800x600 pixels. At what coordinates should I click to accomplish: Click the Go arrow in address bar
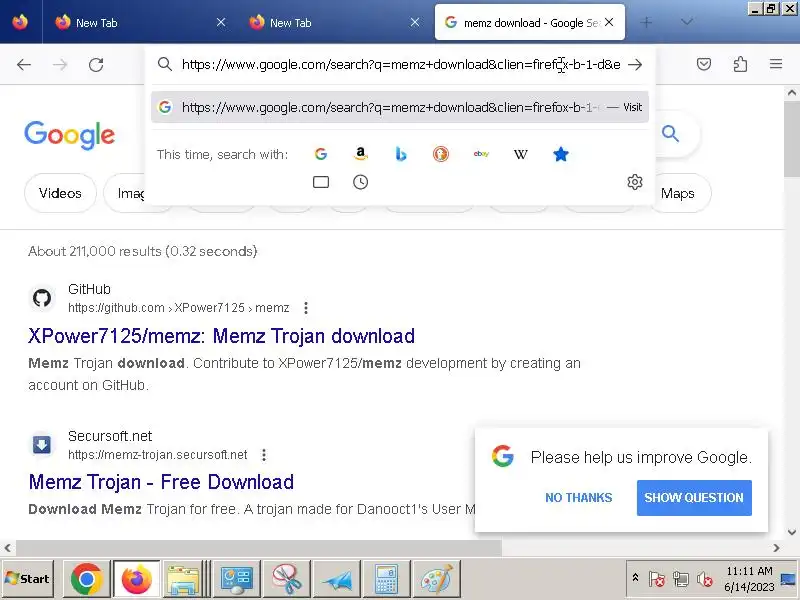pos(635,64)
